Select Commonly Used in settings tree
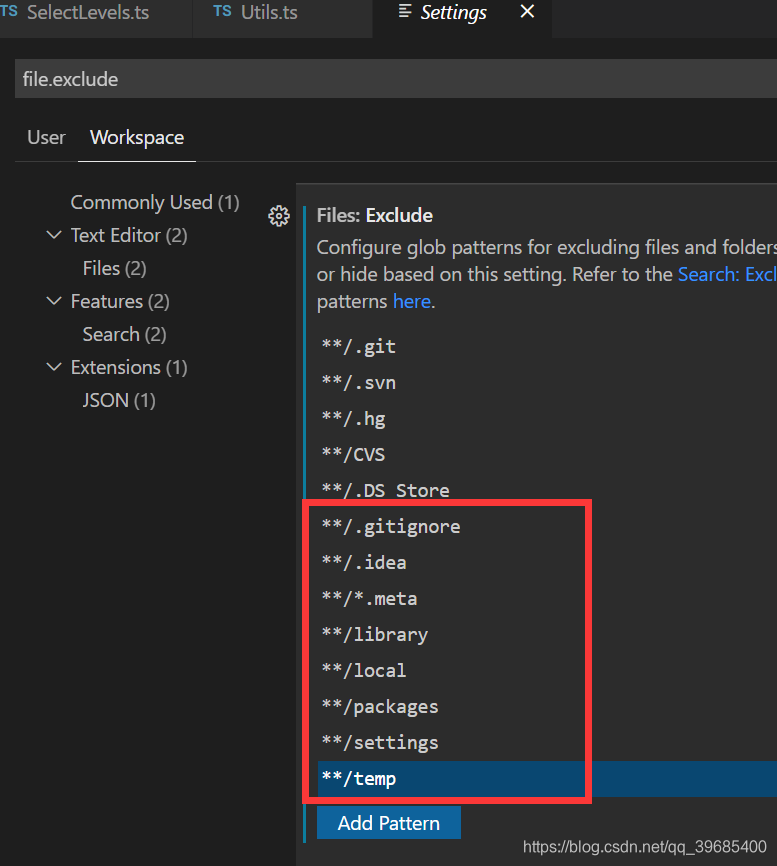 click(154, 202)
